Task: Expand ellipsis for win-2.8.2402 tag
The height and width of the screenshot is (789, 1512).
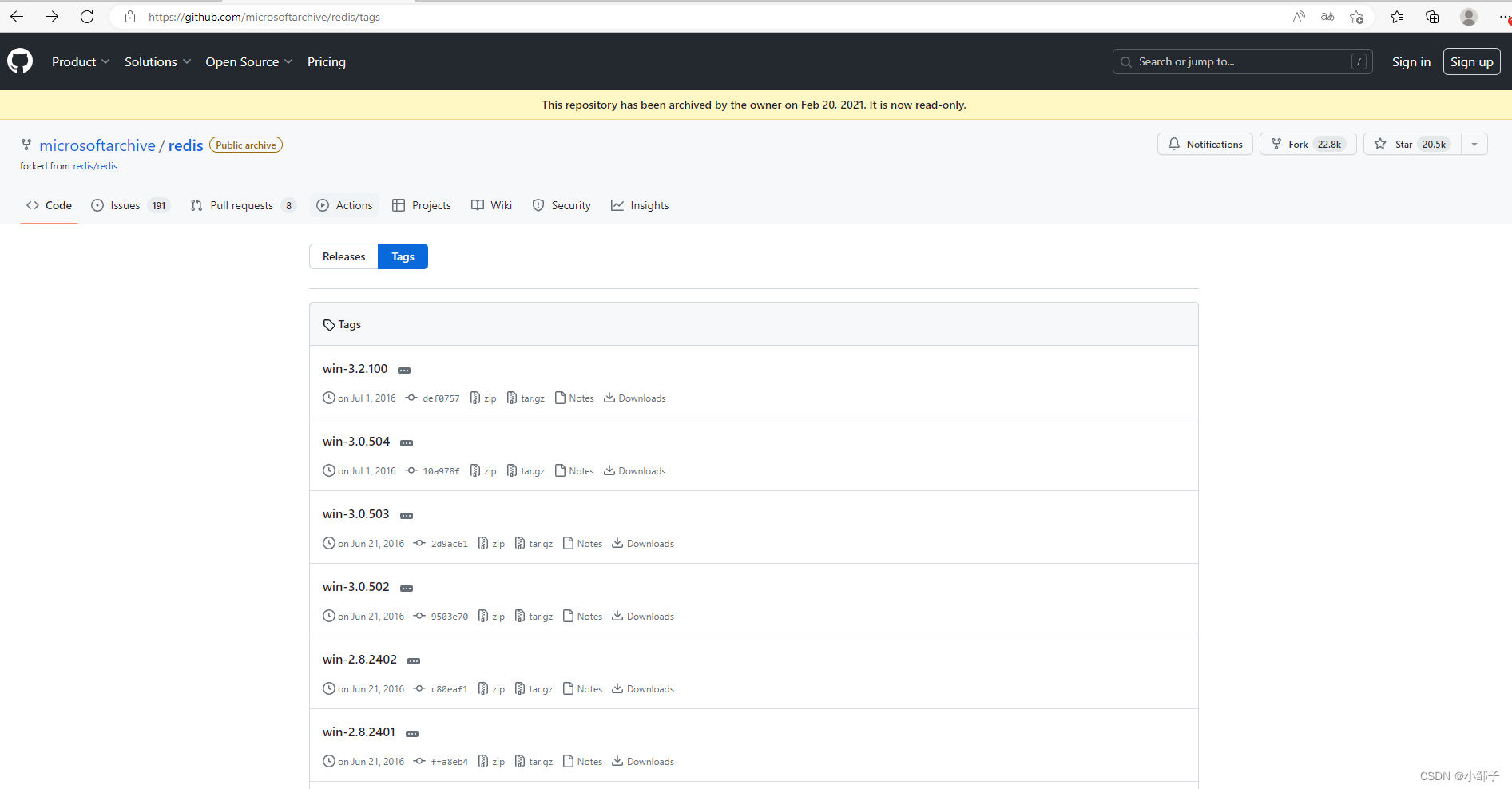Action: coord(414,660)
